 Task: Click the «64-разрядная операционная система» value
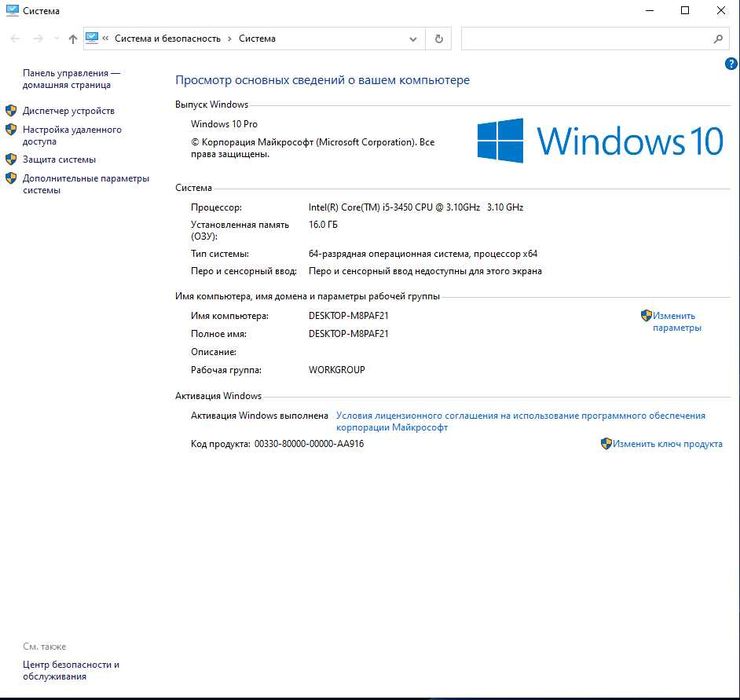pos(423,253)
